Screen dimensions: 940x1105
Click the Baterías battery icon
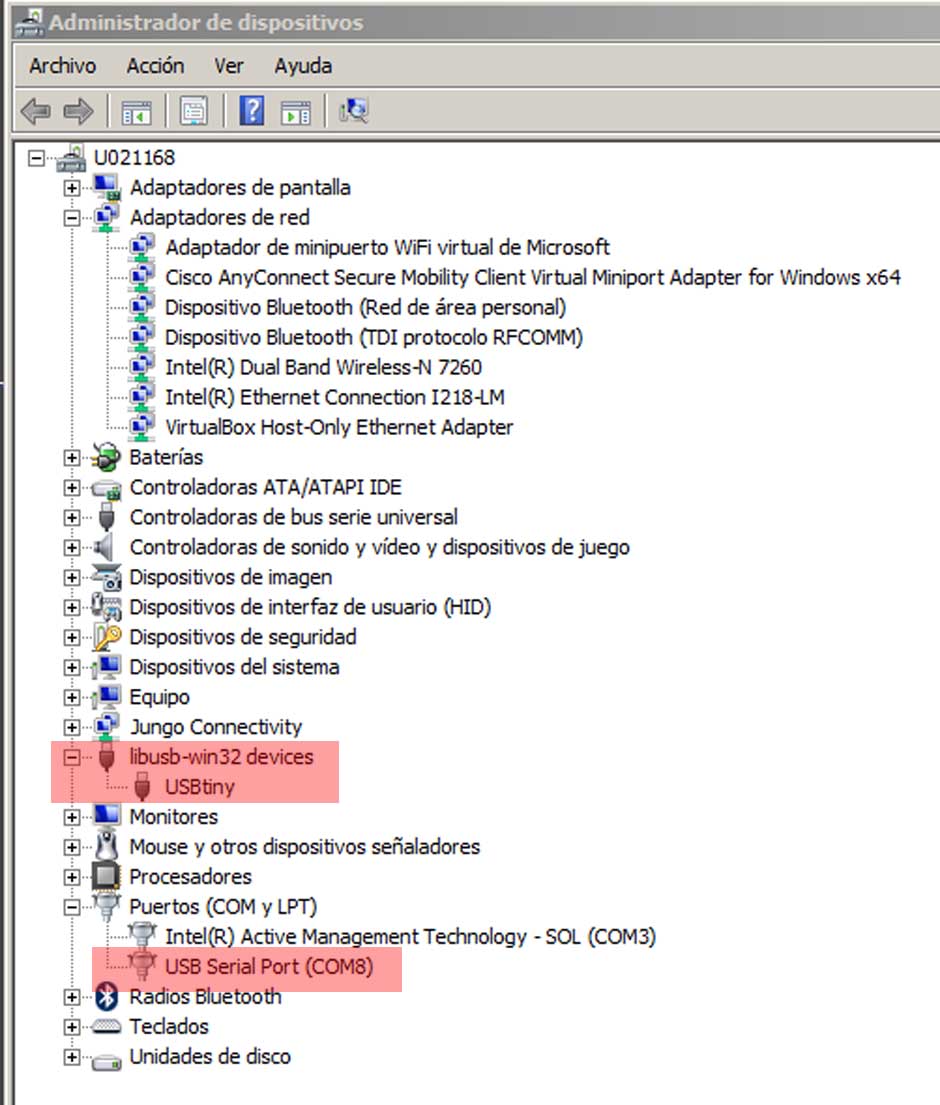pyautogui.click(x=106, y=457)
